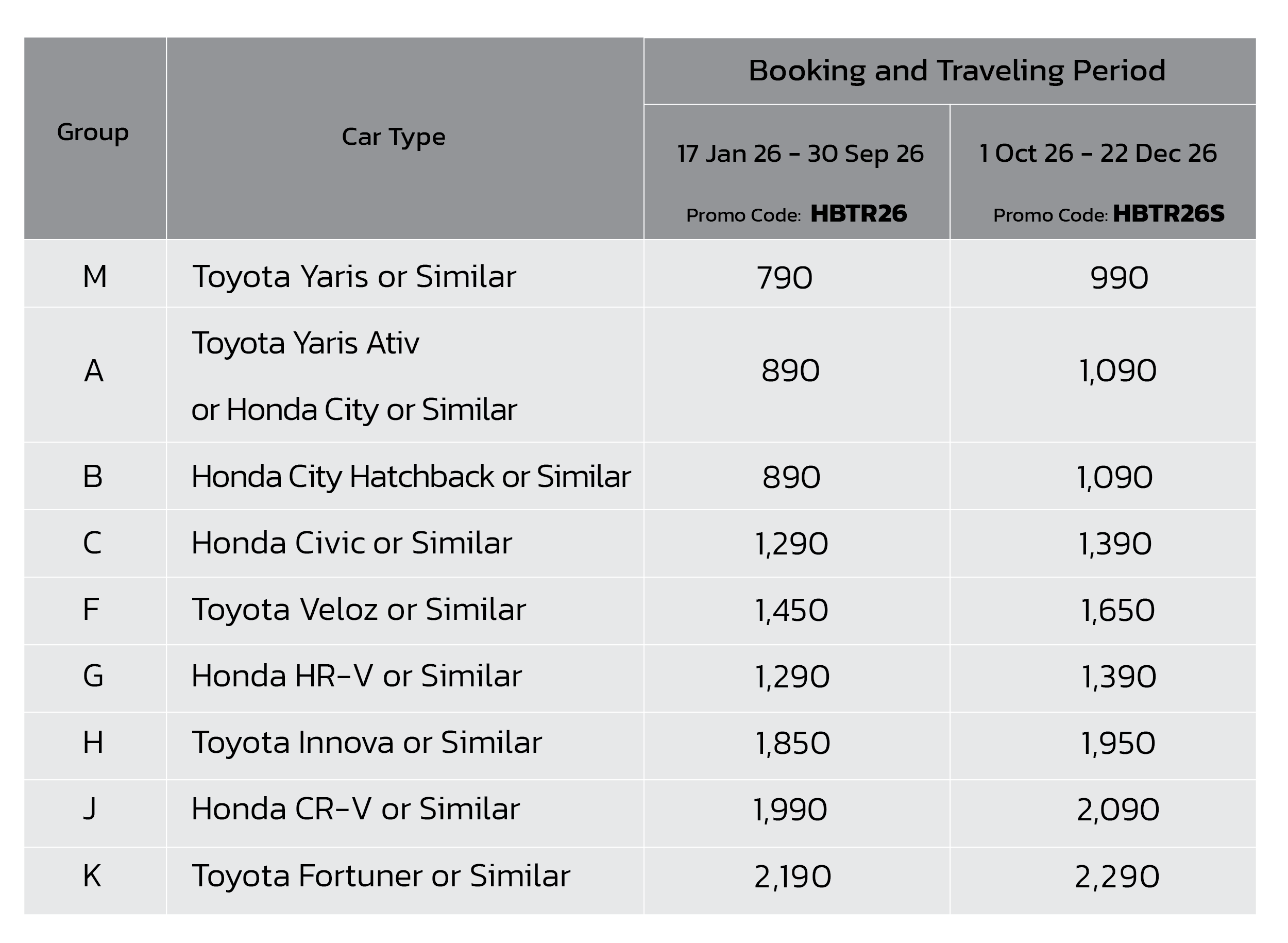Image resolution: width=1288 pixels, height=943 pixels.
Task: Click Toyota Fortuner or Similar row
Action: (x=381, y=876)
